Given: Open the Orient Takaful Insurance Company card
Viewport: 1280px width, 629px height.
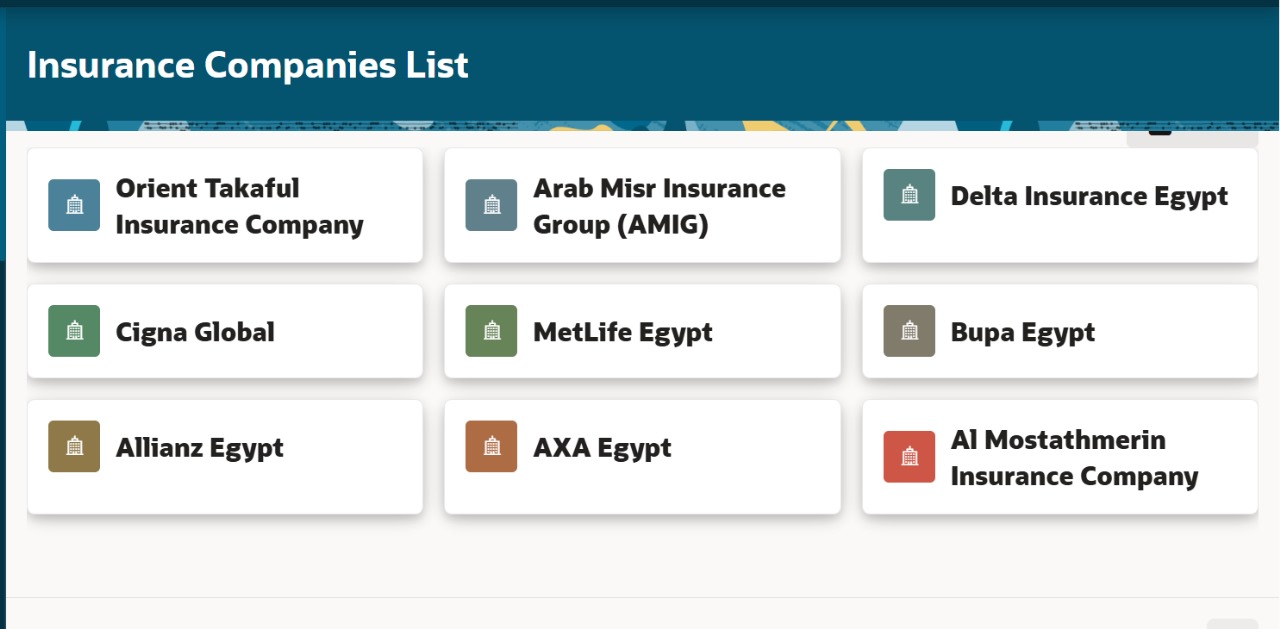Looking at the screenshot, I should (225, 205).
